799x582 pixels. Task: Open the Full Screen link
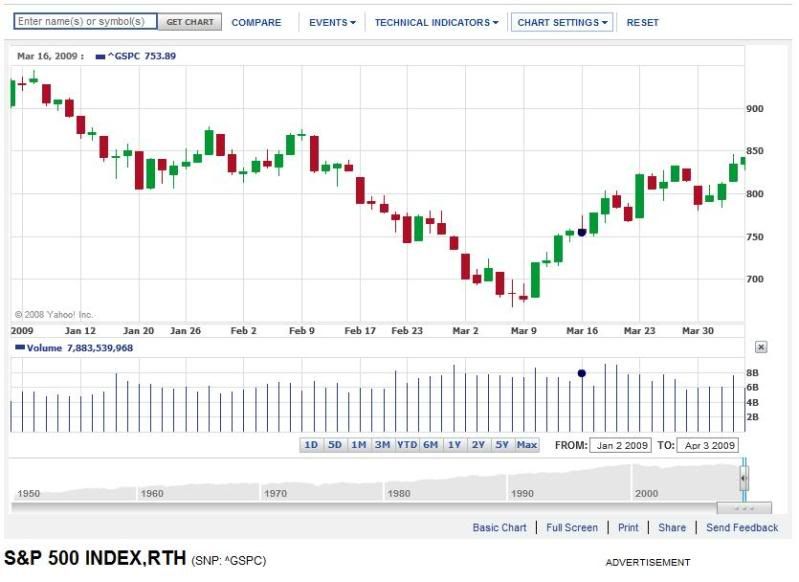[x=572, y=527]
